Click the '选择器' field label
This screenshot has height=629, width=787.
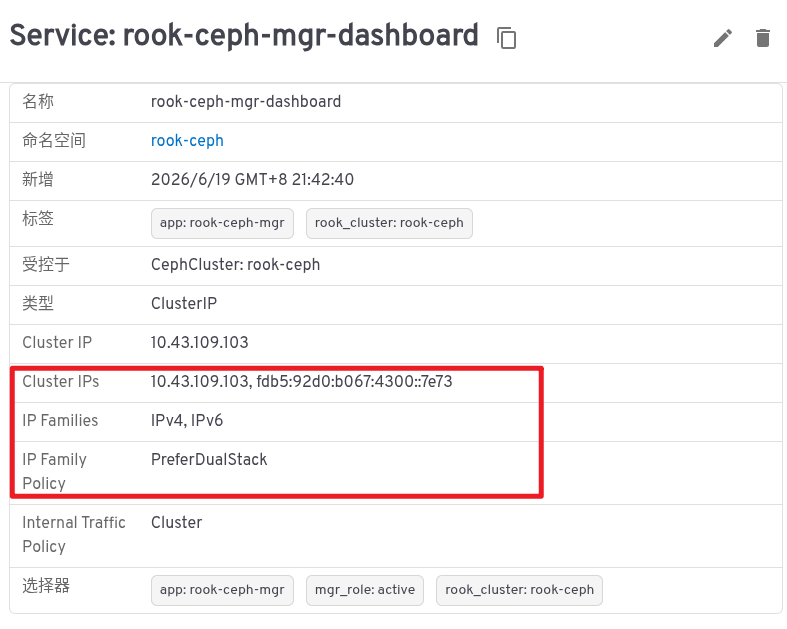click(x=46, y=585)
